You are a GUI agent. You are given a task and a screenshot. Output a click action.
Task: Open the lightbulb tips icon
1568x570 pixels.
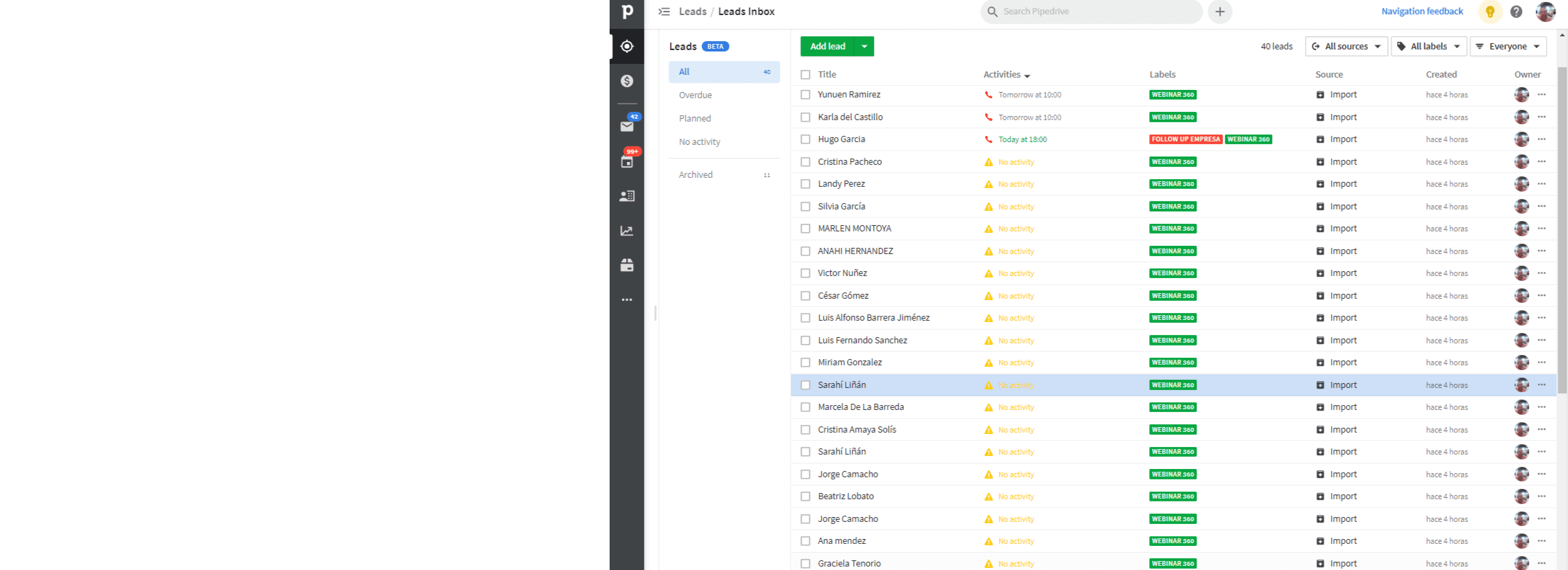pyautogui.click(x=1490, y=12)
